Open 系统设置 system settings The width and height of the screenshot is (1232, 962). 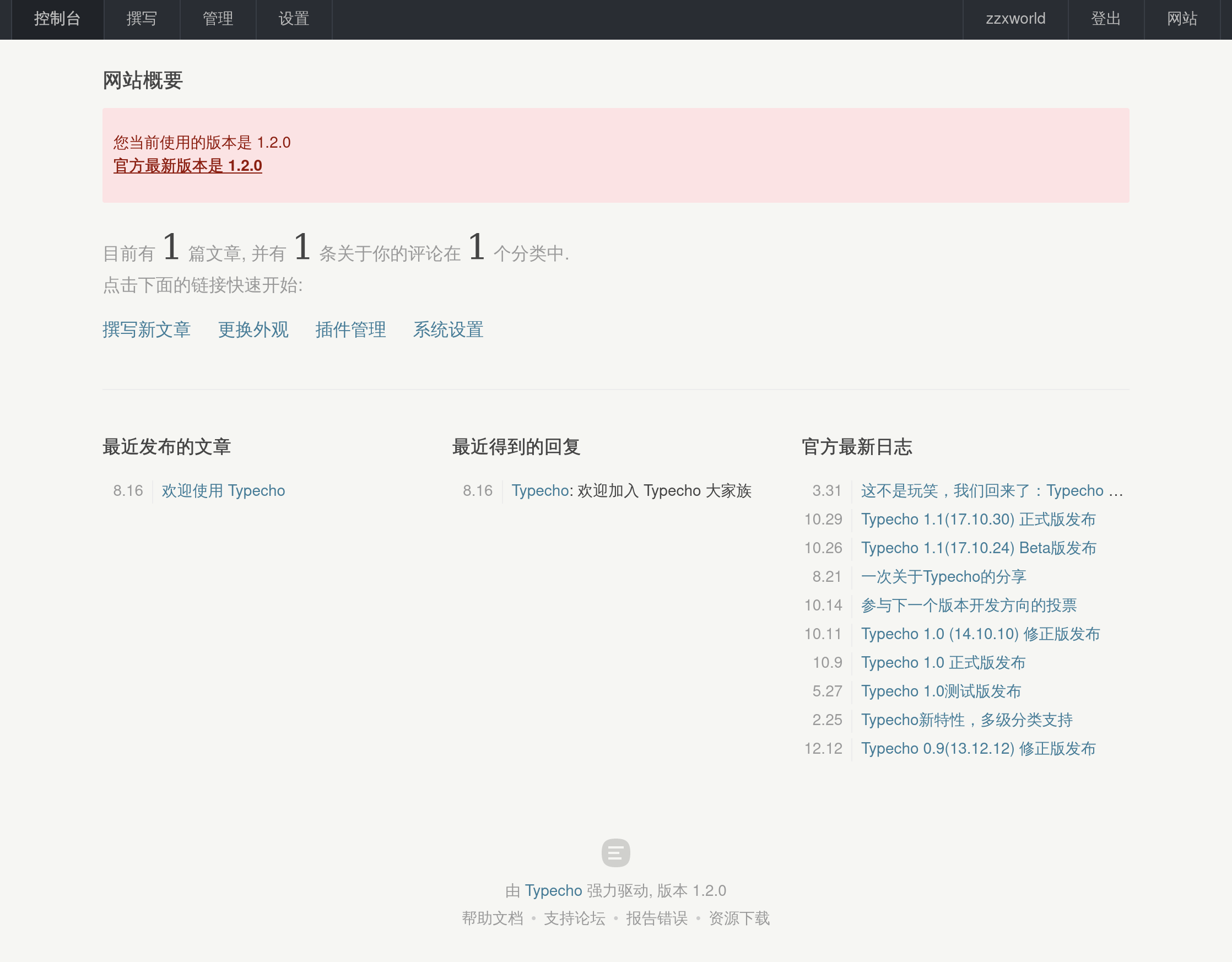click(x=449, y=330)
